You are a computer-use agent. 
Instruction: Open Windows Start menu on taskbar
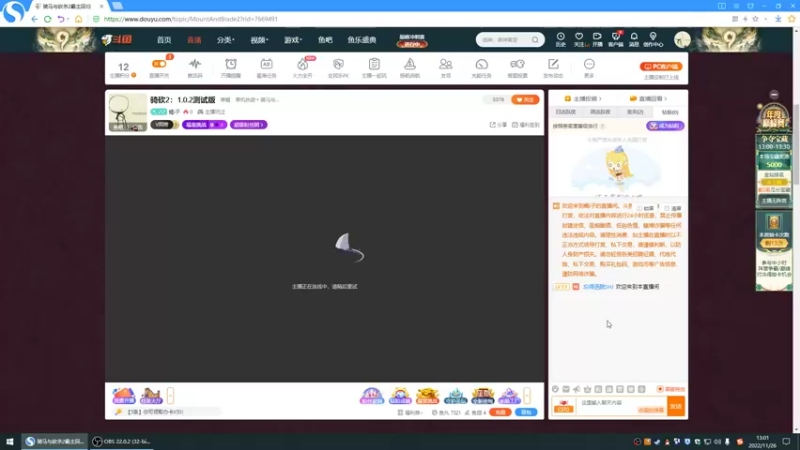(10, 442)
